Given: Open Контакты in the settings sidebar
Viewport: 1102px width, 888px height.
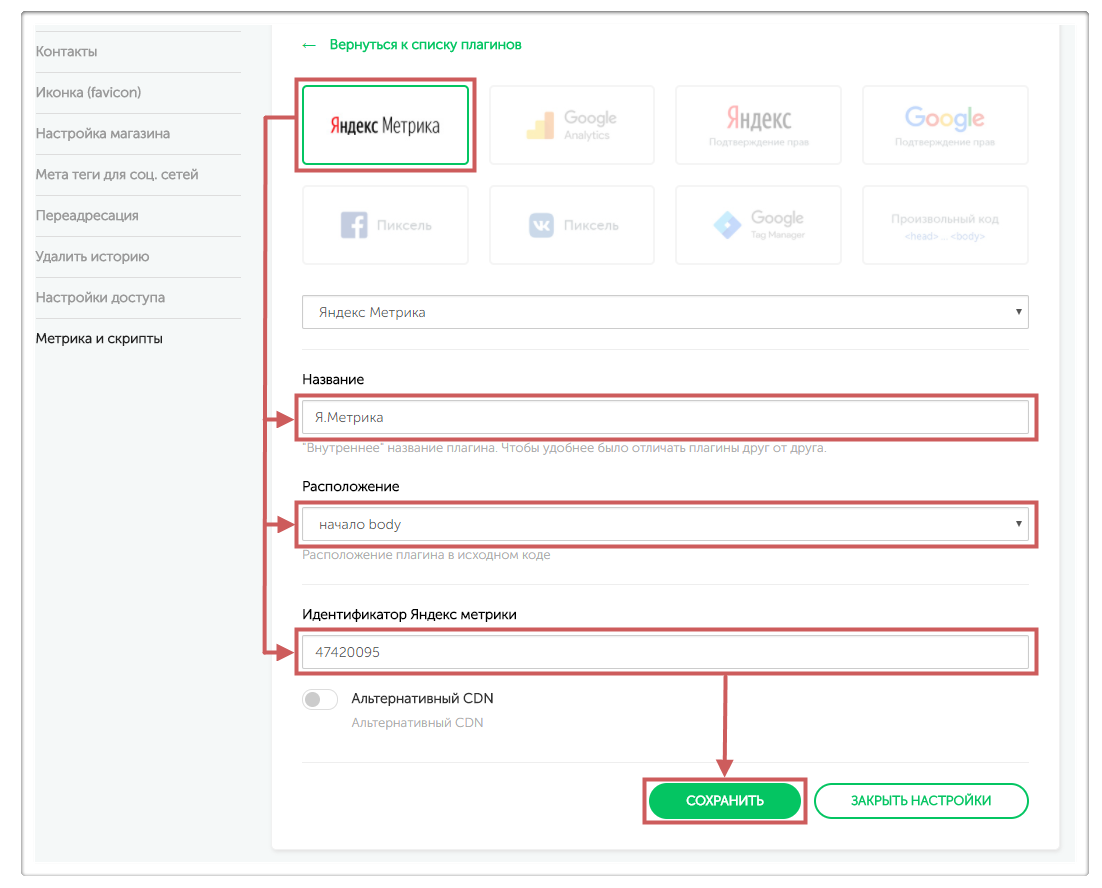Looking at the screenshot, I should 67,52.
